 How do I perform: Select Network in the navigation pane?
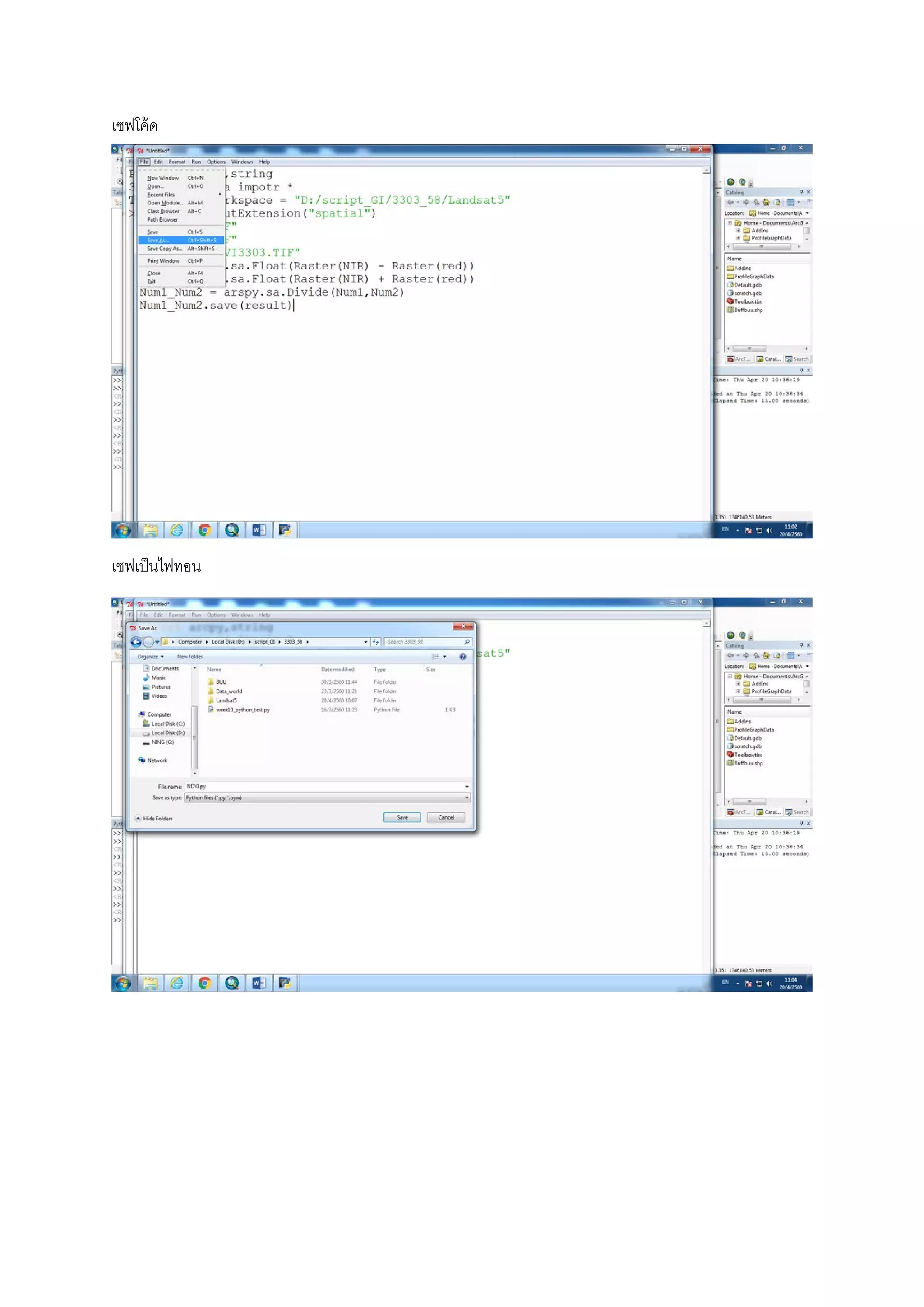tap(157, 760)
